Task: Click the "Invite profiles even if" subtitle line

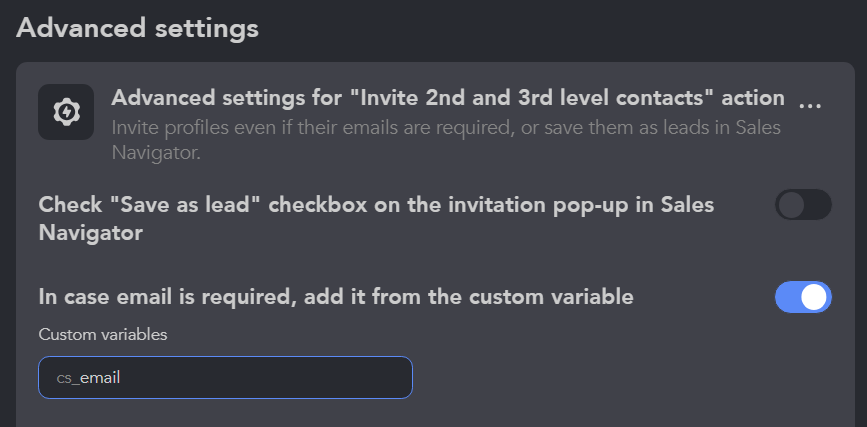Action: click(446, 128)
